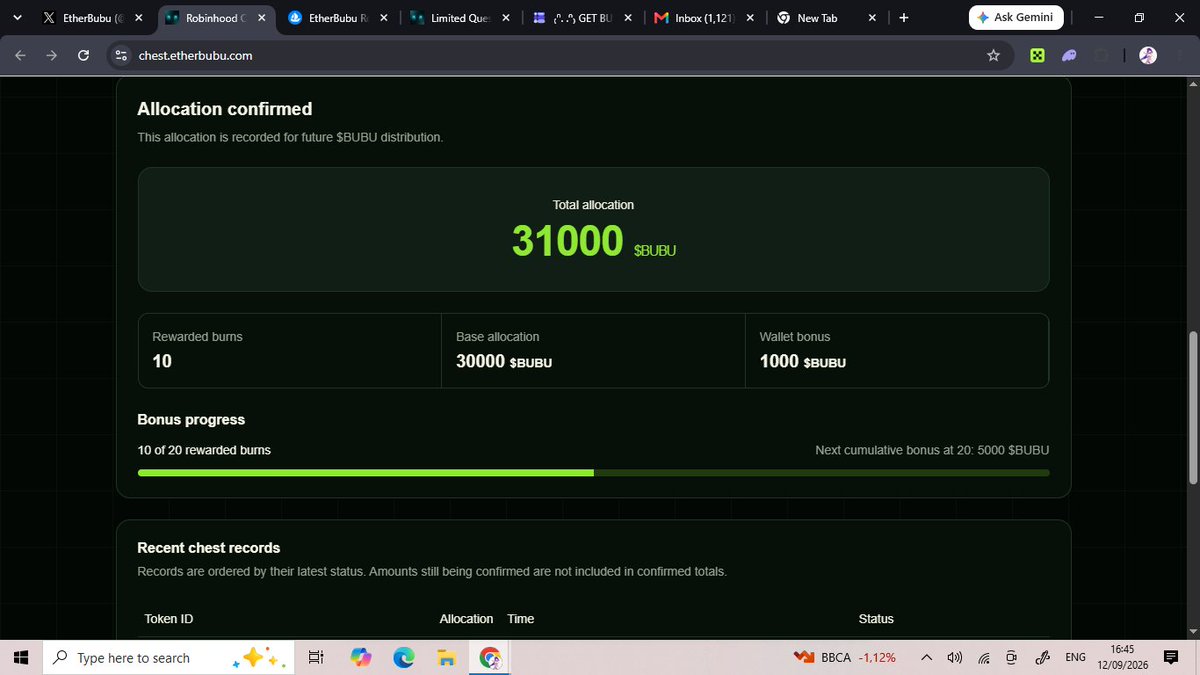1200x675 pixels.
Task: Click the Rewarded burns value 10
Action: pyautogui.click(x=162, y=362)
